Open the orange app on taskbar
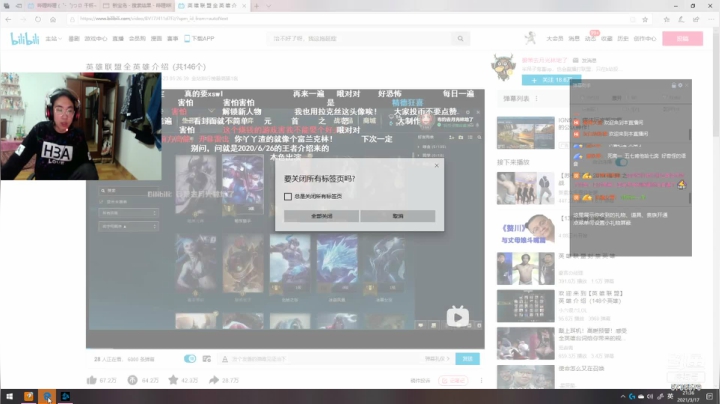This screenshot has height=404, width=720. (28, 396)
